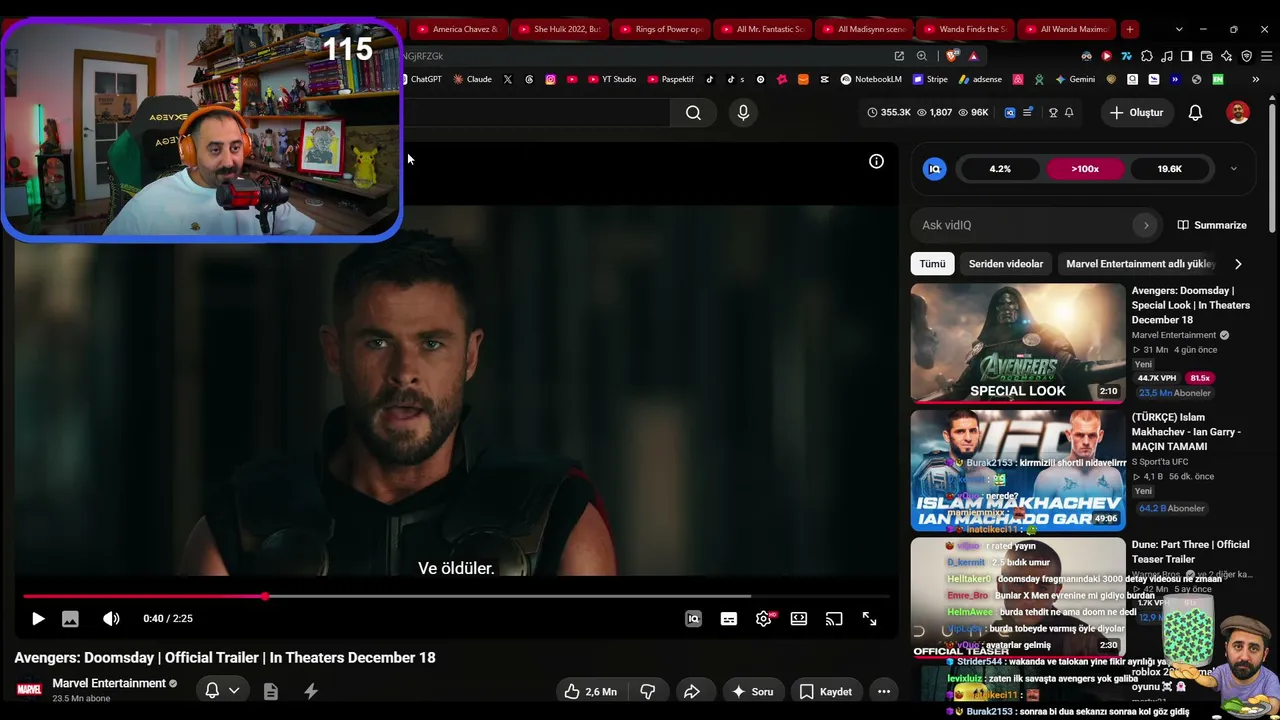Switch to All Mr. Fantastic browser tab

762,29
